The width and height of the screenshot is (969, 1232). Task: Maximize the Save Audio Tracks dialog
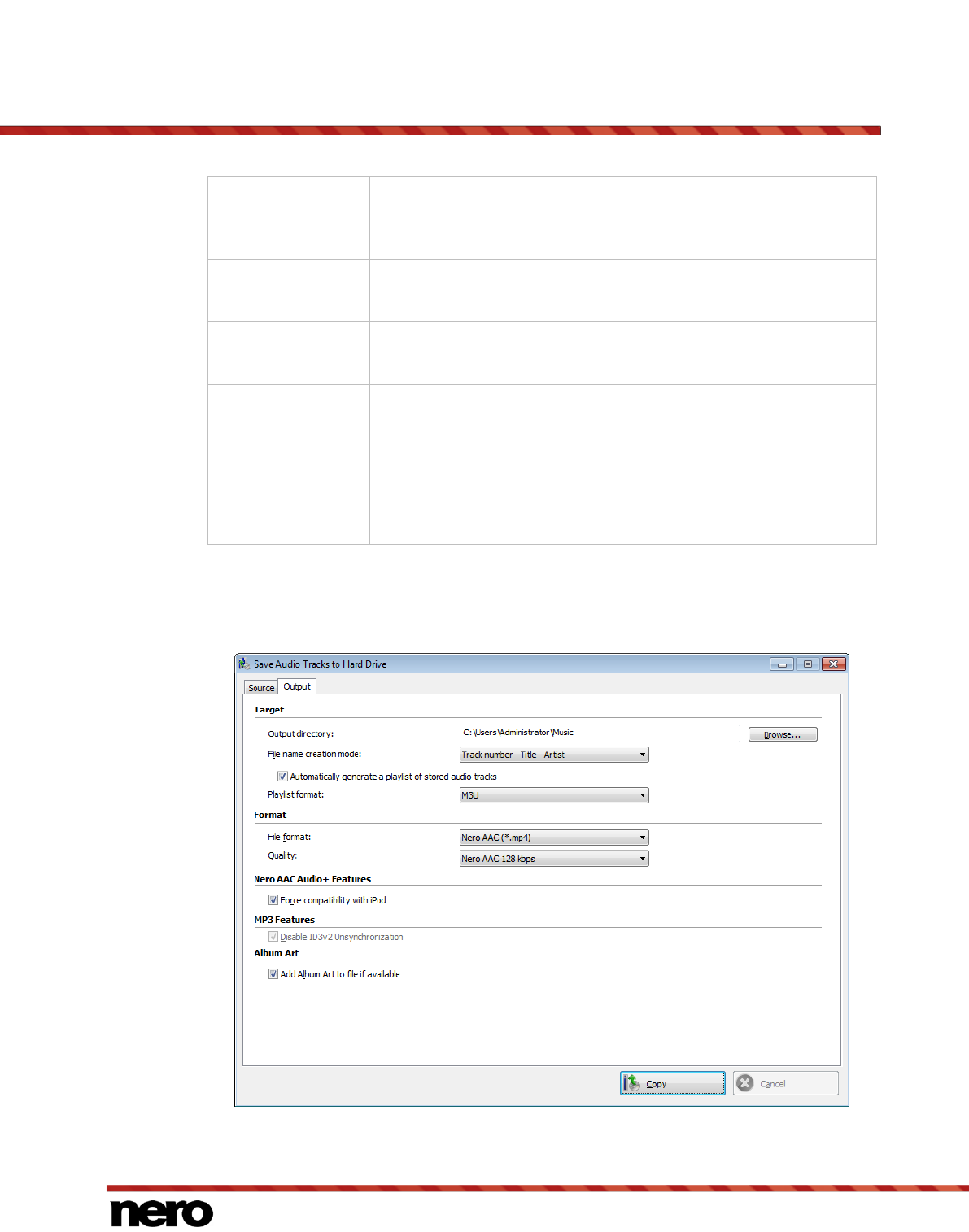[x=808, y=664]
